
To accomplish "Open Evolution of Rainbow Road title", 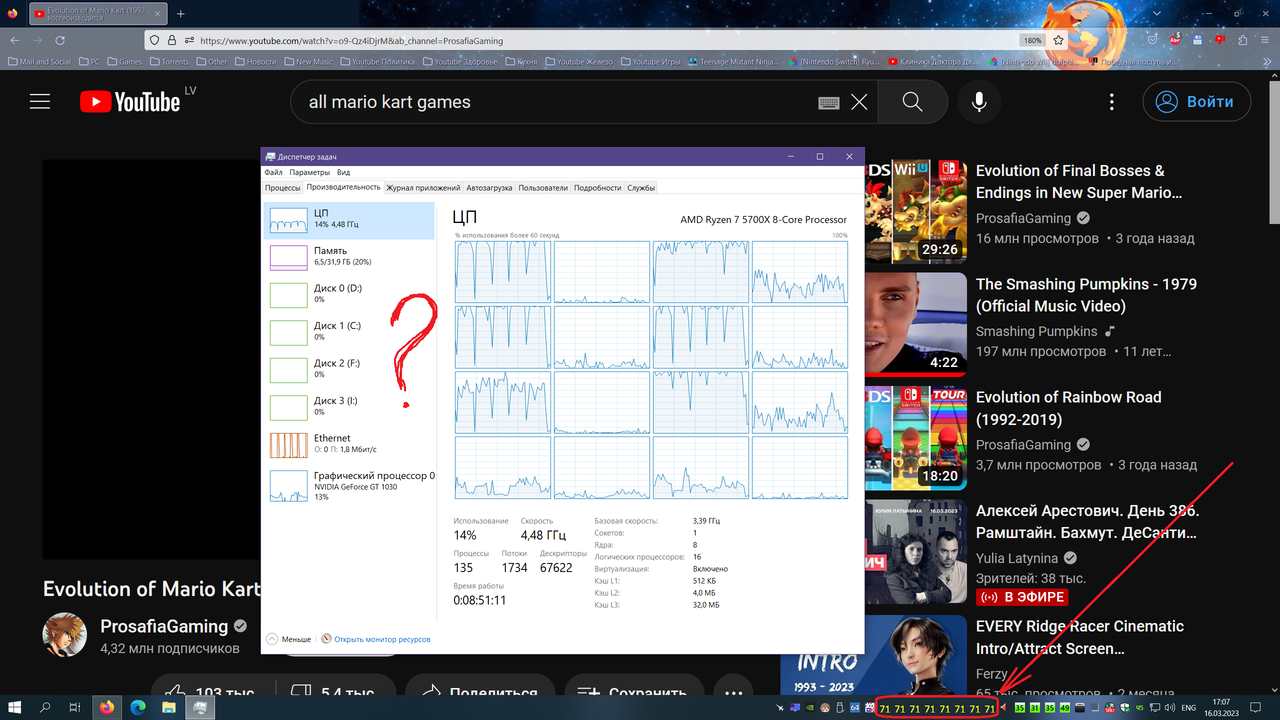I will click(1069, 408).
